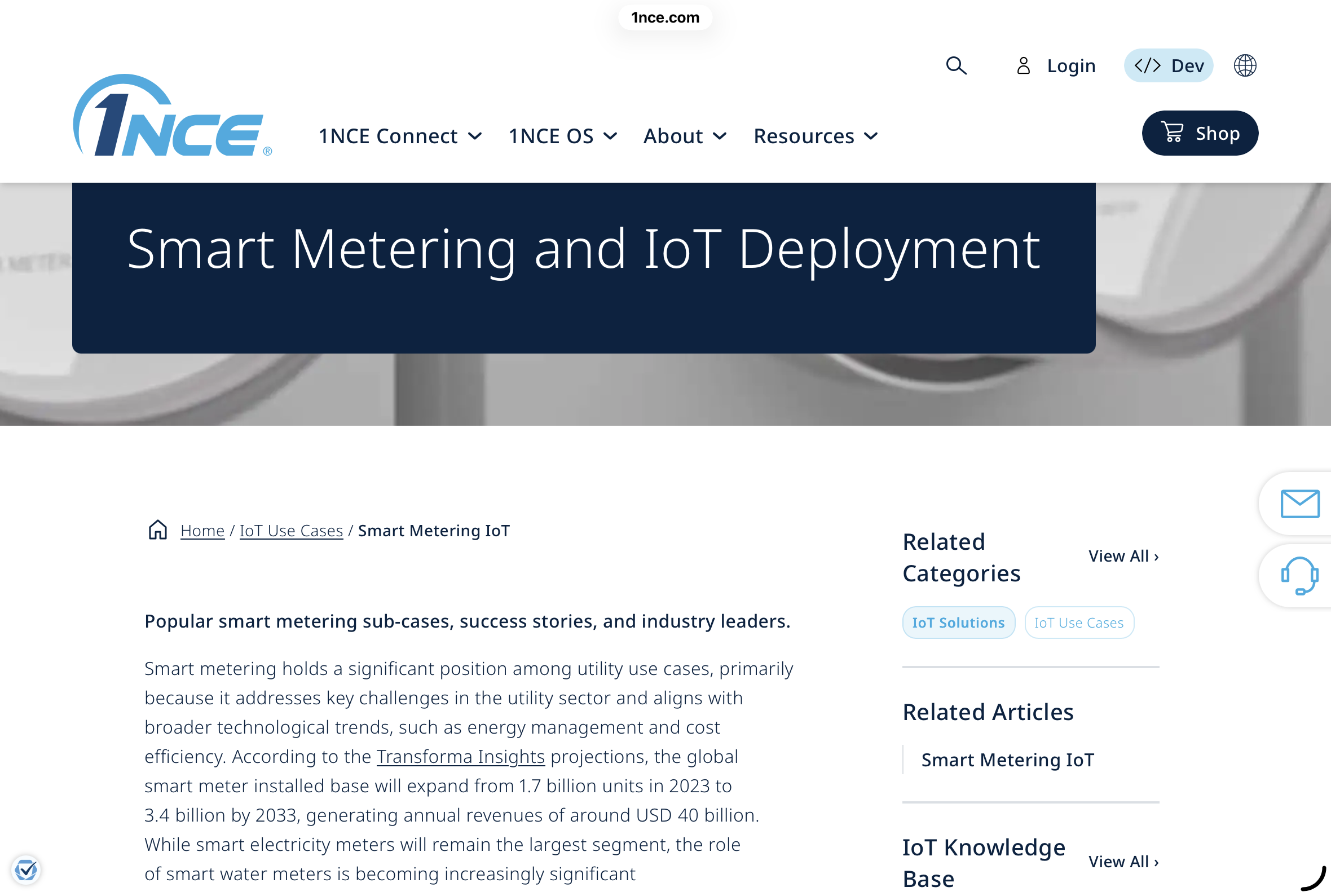Click the search magnifier icon

click(x=956, y=66)
